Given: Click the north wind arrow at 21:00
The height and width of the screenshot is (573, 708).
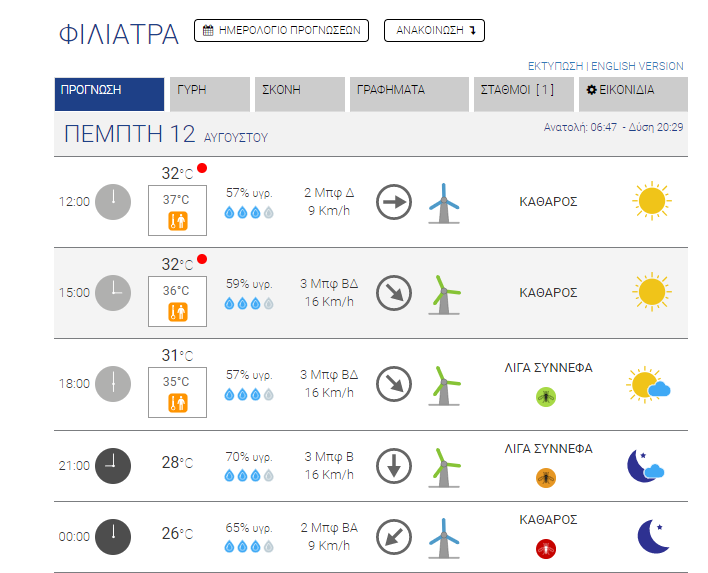Looking at the screenshot, I should [394, 466].
